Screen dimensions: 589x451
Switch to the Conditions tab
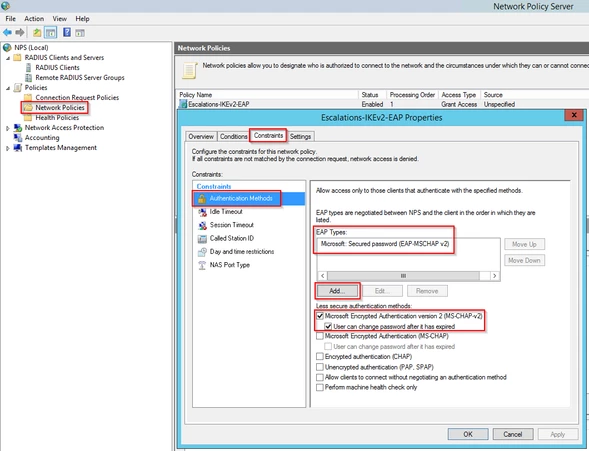click(x=233, y=136)
